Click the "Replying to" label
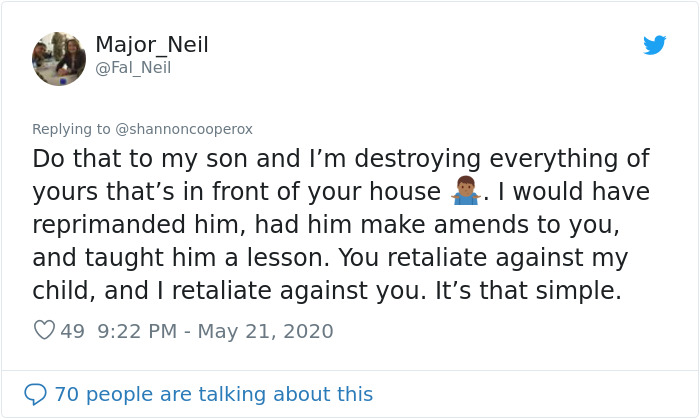This screenshot has width=700, height=419. [x=72, y=129]
